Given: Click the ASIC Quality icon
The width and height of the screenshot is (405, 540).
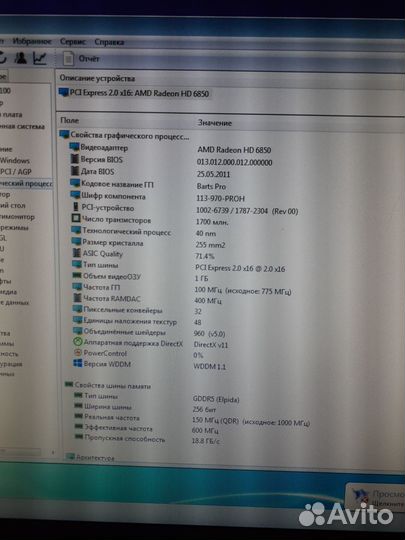Looking at the screenshot, I should click(x=77, y=253).
